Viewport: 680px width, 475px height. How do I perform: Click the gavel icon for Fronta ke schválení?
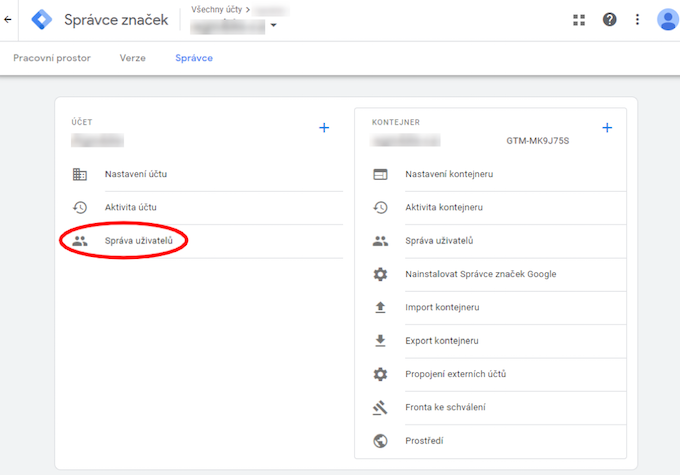(380, 407)
